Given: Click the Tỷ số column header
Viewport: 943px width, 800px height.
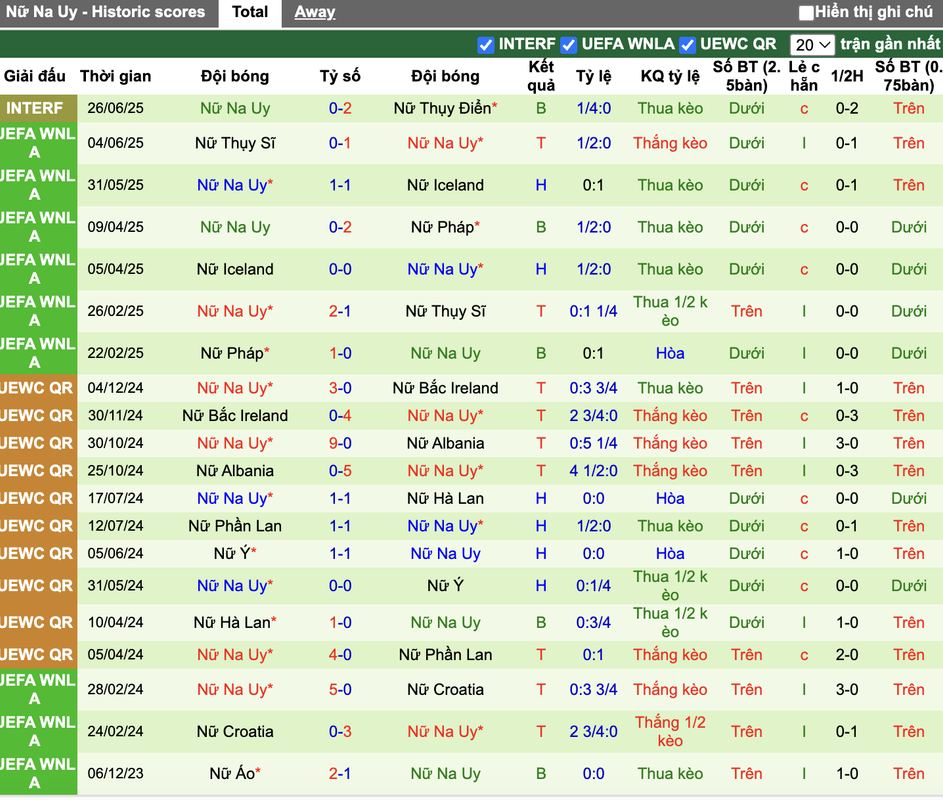Looking at the screenshot, I should click(340, 76).
